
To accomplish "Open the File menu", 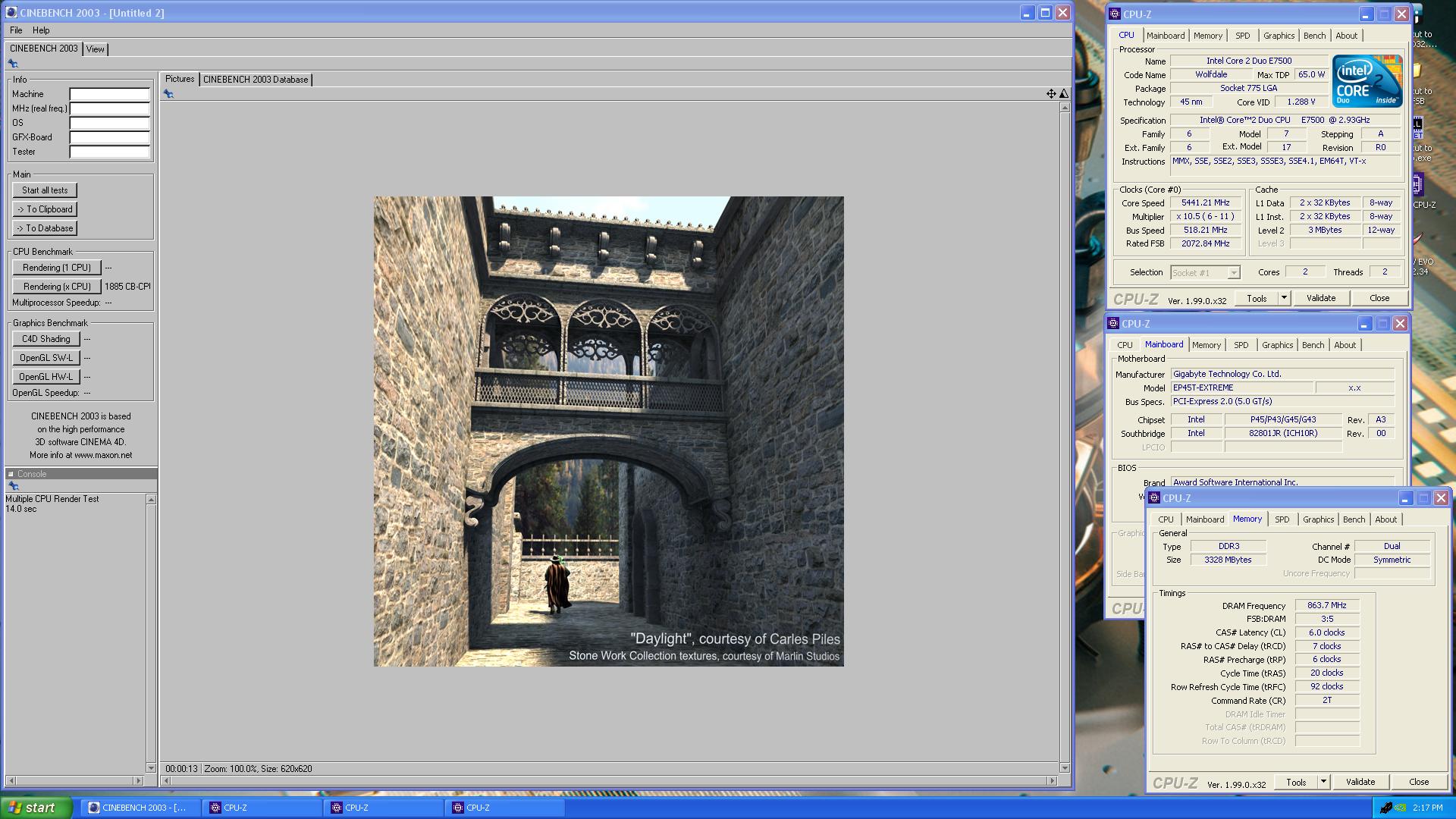I will (16, 30).
